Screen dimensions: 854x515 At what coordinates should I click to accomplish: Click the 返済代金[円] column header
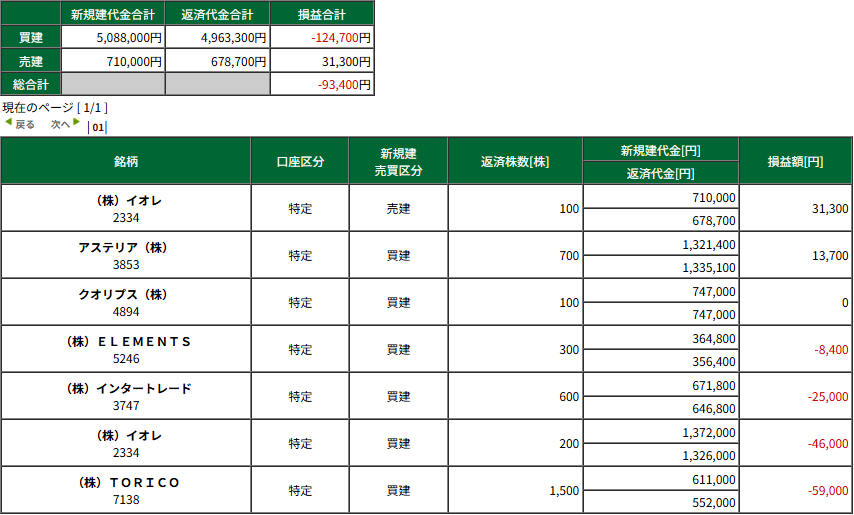click(x=661, y=173)
